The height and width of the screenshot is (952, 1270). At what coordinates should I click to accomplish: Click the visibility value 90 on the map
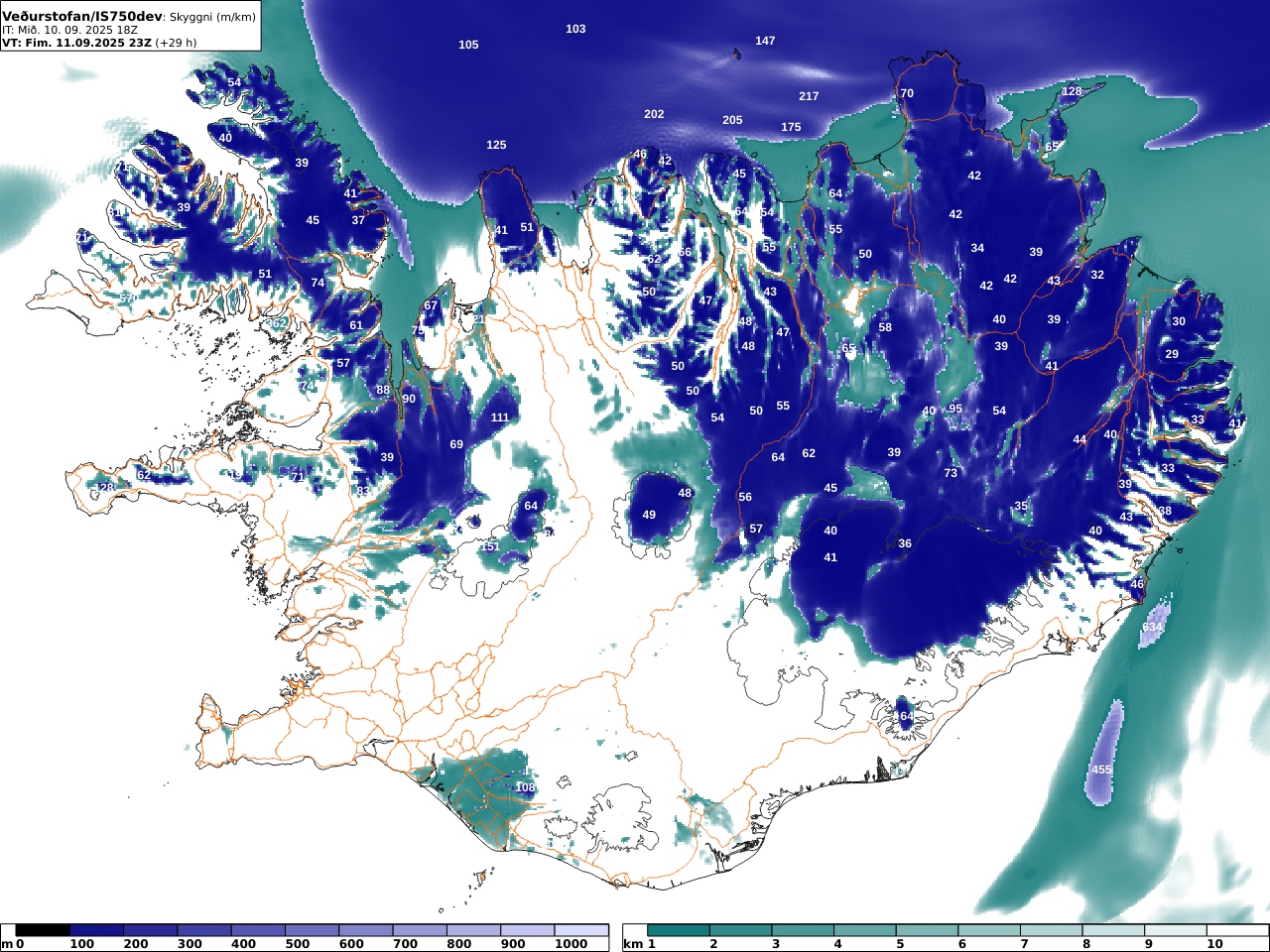tap(409, 399)
